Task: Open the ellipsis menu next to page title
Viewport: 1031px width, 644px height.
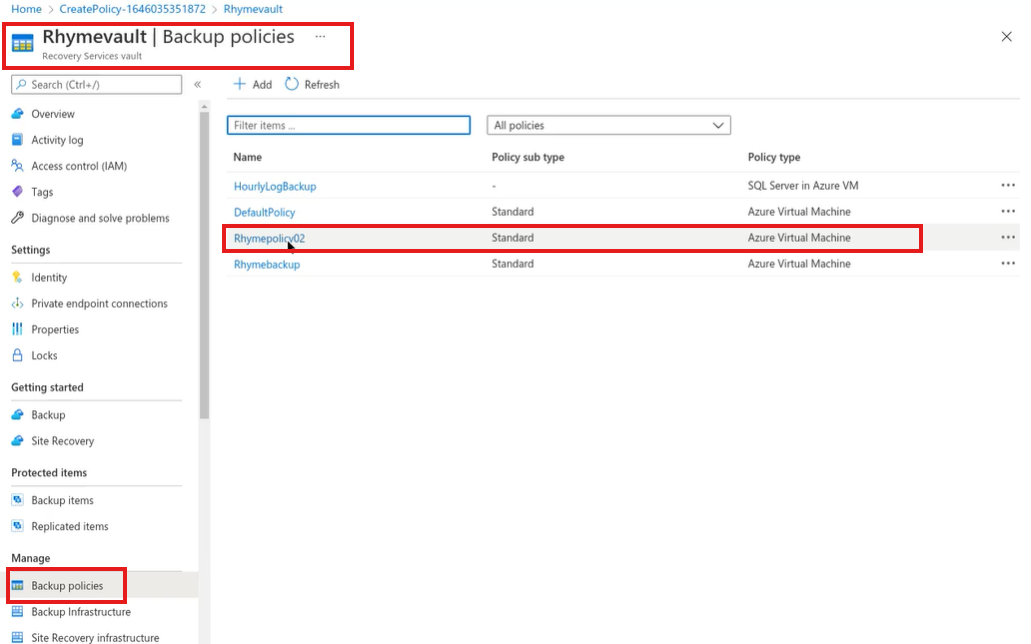Action: pos(320,37)
